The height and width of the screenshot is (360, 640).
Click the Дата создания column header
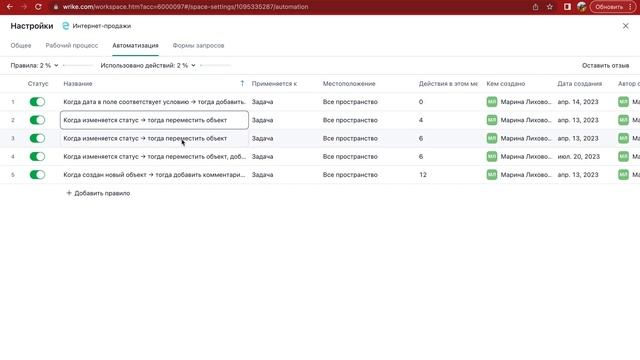tap(580, 83)
